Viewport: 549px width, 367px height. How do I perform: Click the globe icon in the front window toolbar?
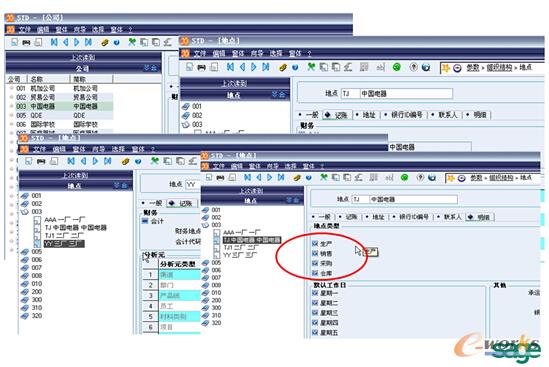tap(432, 178)
